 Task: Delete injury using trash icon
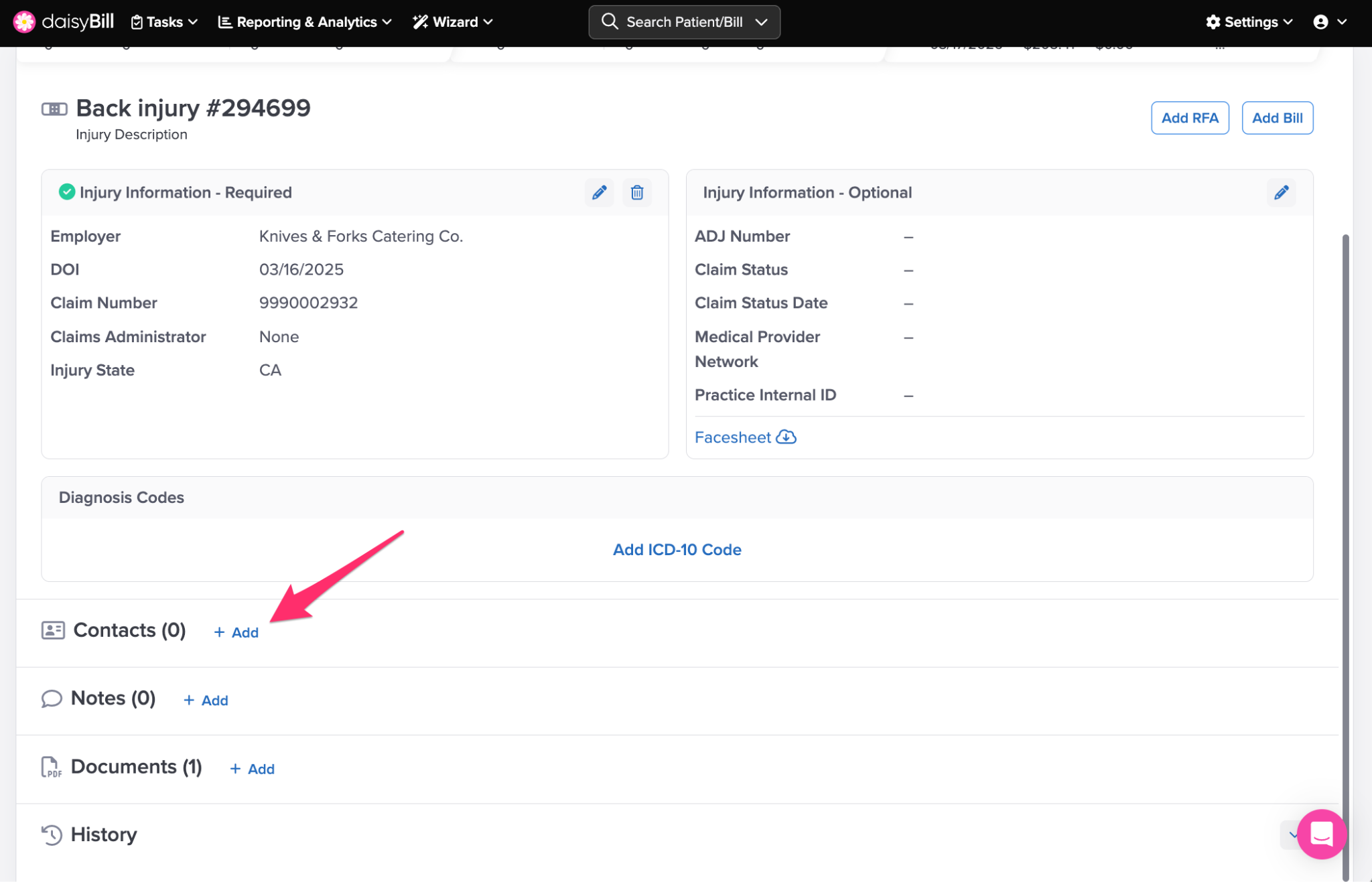tap(637, 193)
